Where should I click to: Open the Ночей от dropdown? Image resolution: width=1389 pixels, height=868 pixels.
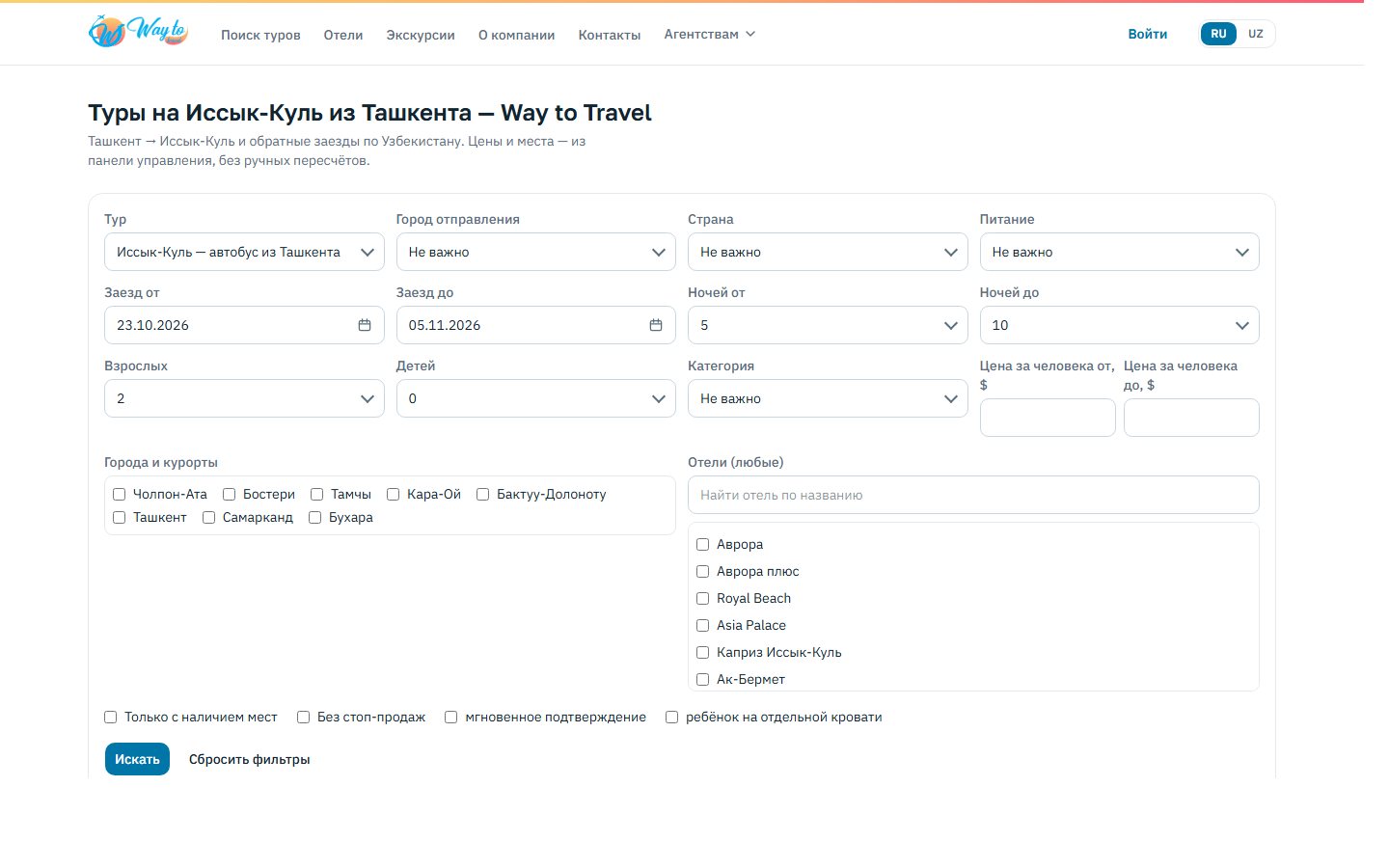pyautogui.click(x=828, y=325)
